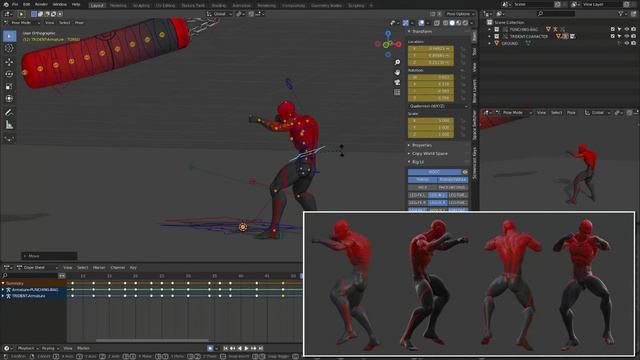Activate the Transform tool in left toolbar
640x360 pixels.
click(x=9, y=99)
